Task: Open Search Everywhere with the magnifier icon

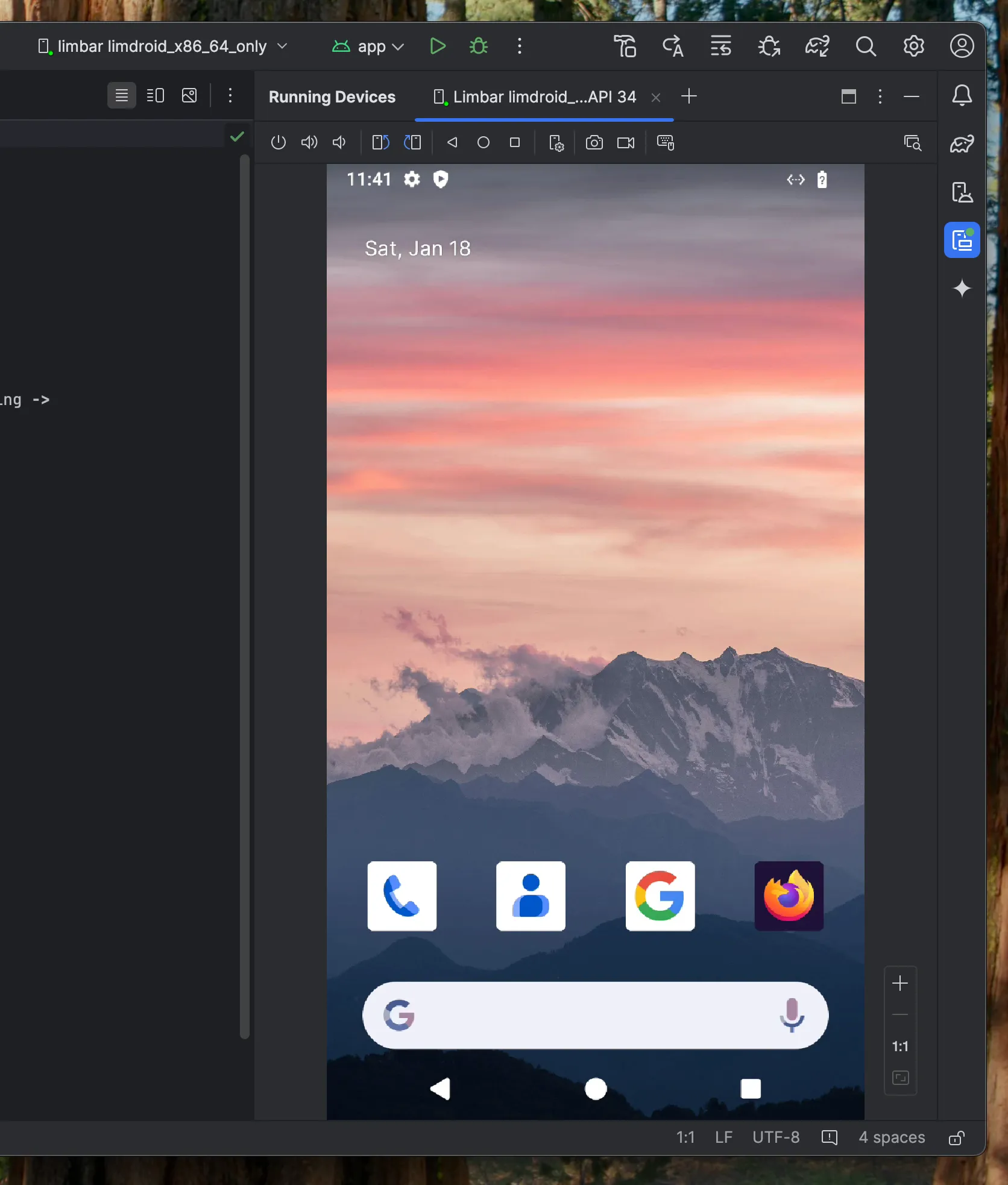Action: (866, 46)
